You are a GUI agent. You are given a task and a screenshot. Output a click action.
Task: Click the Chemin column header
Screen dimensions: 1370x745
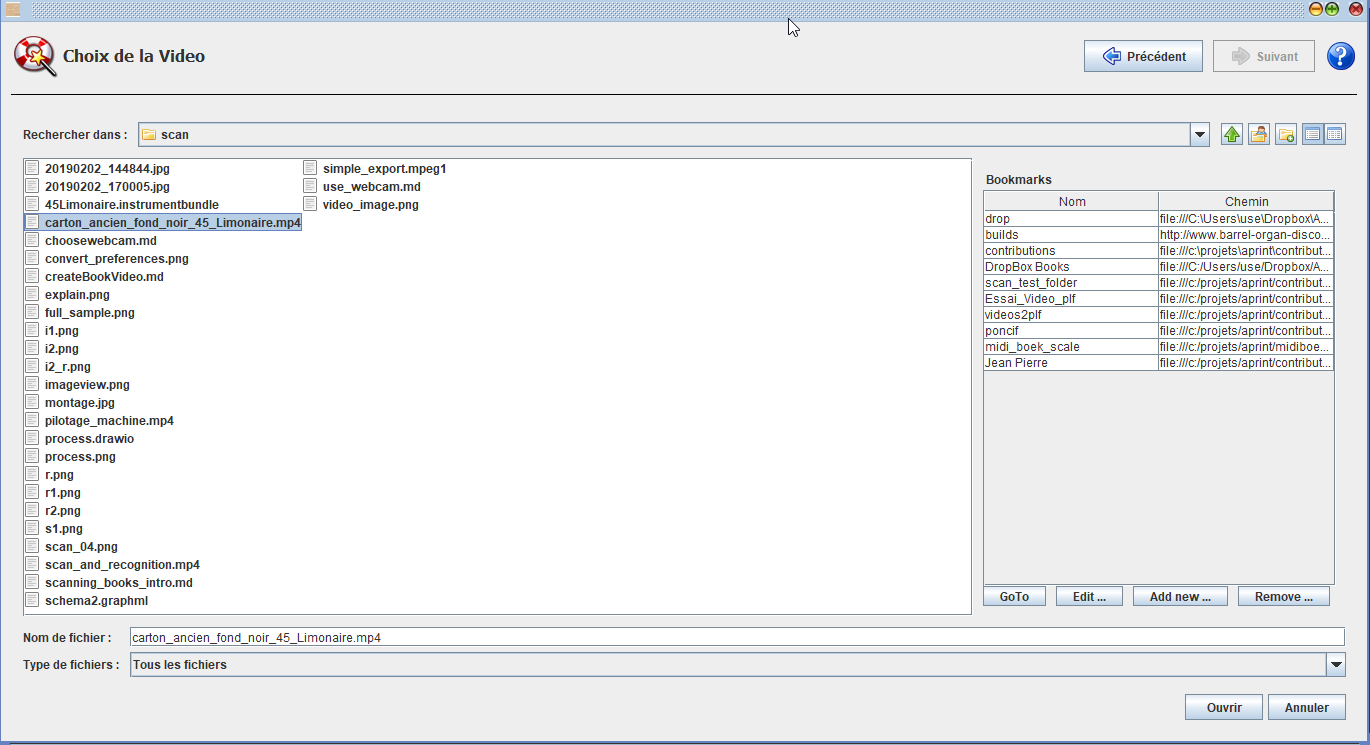click(1246, 201)
